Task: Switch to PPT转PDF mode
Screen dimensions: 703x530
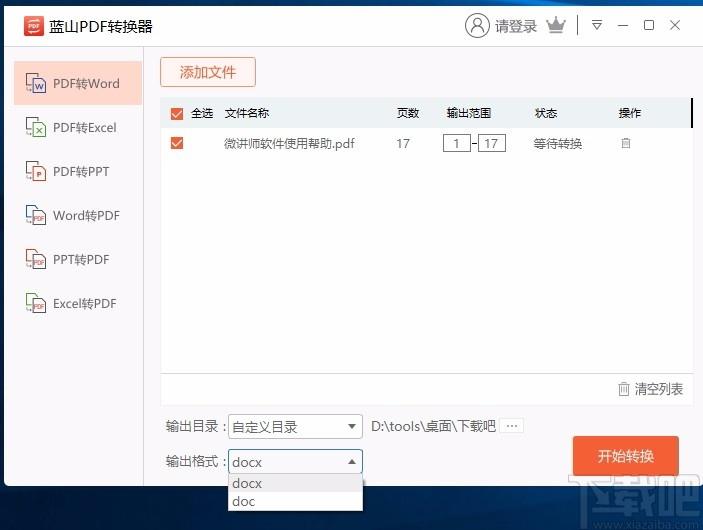Action: pyautogui.click(x=78, y=259)
